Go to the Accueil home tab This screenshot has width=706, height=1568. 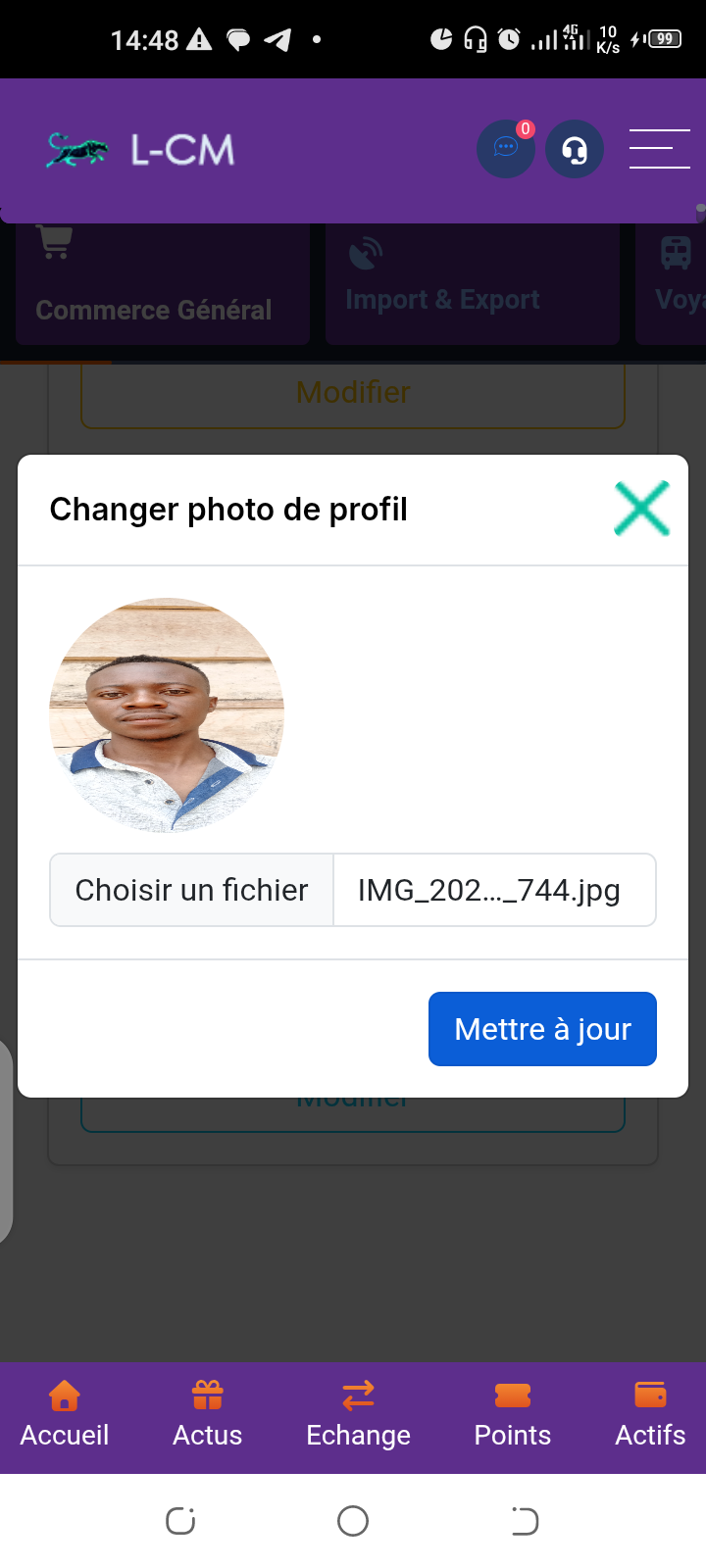point(65,1416)
